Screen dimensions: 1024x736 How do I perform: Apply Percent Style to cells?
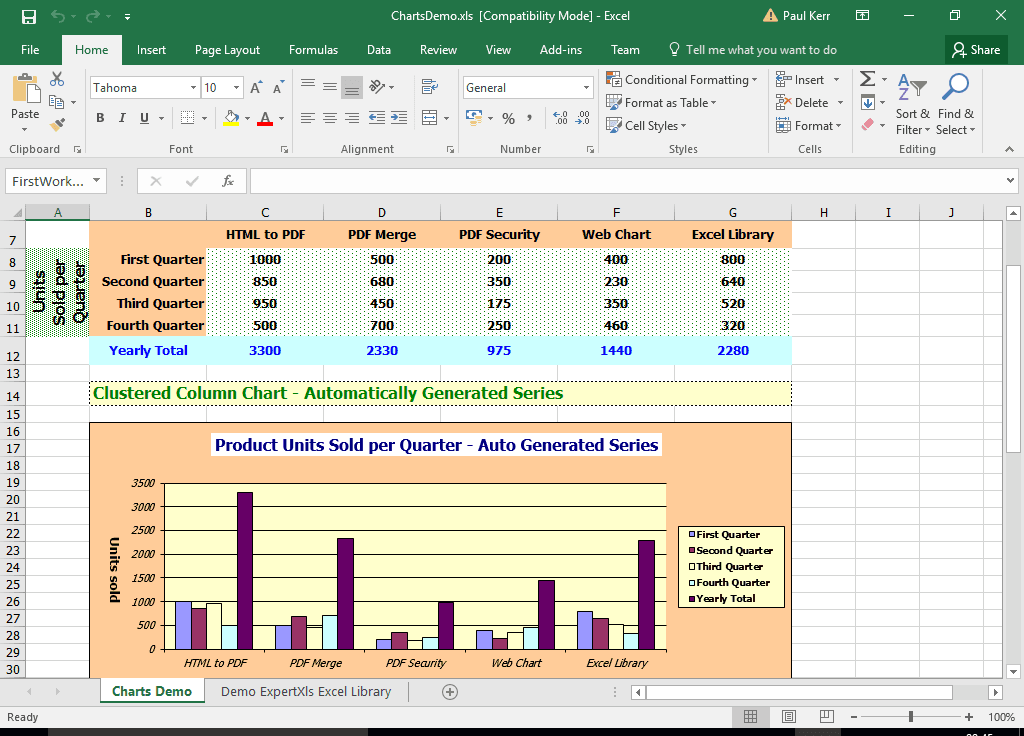(x=508, y=118)
